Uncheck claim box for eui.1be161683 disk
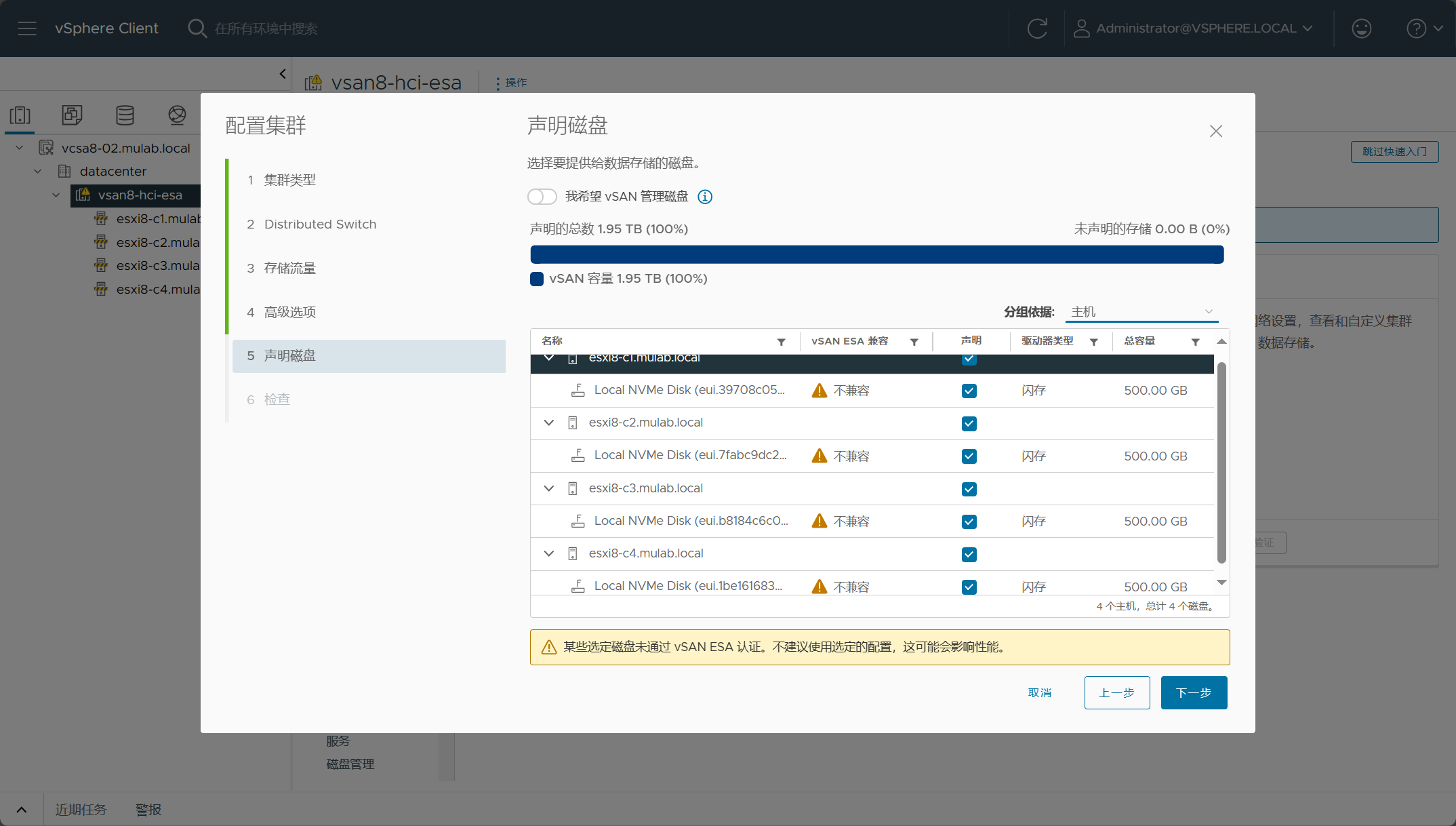 pyautogui.click(x=969, y=587)
